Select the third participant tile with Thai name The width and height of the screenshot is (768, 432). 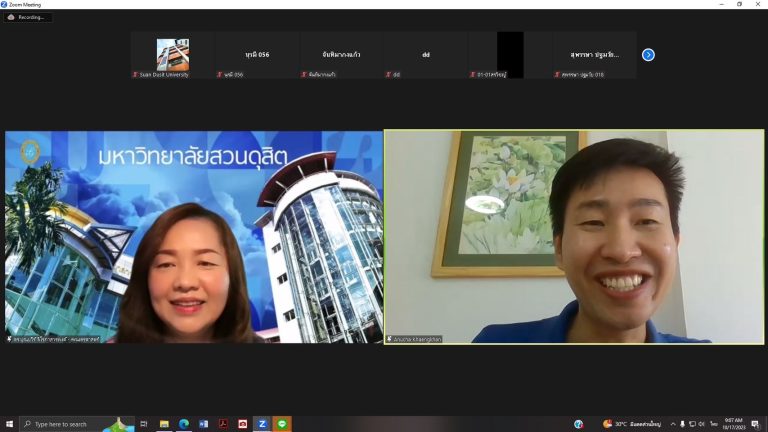point(341,55)
